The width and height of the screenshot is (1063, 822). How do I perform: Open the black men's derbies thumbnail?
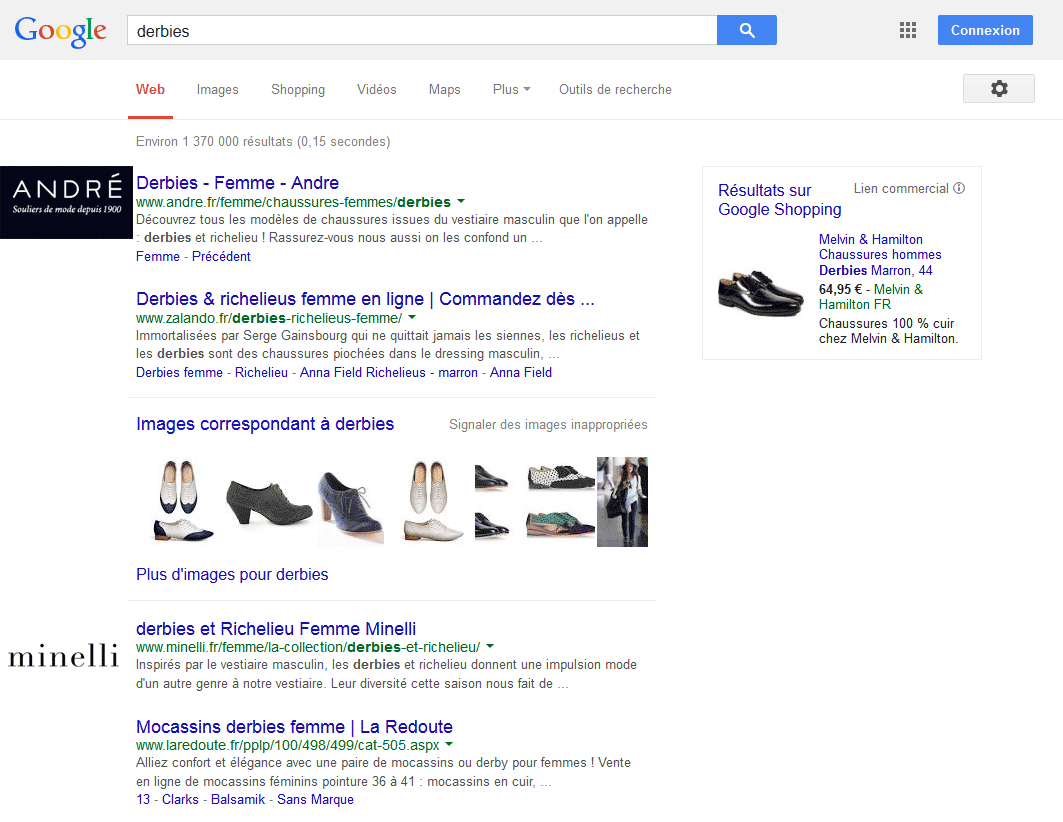click(492, 501)
